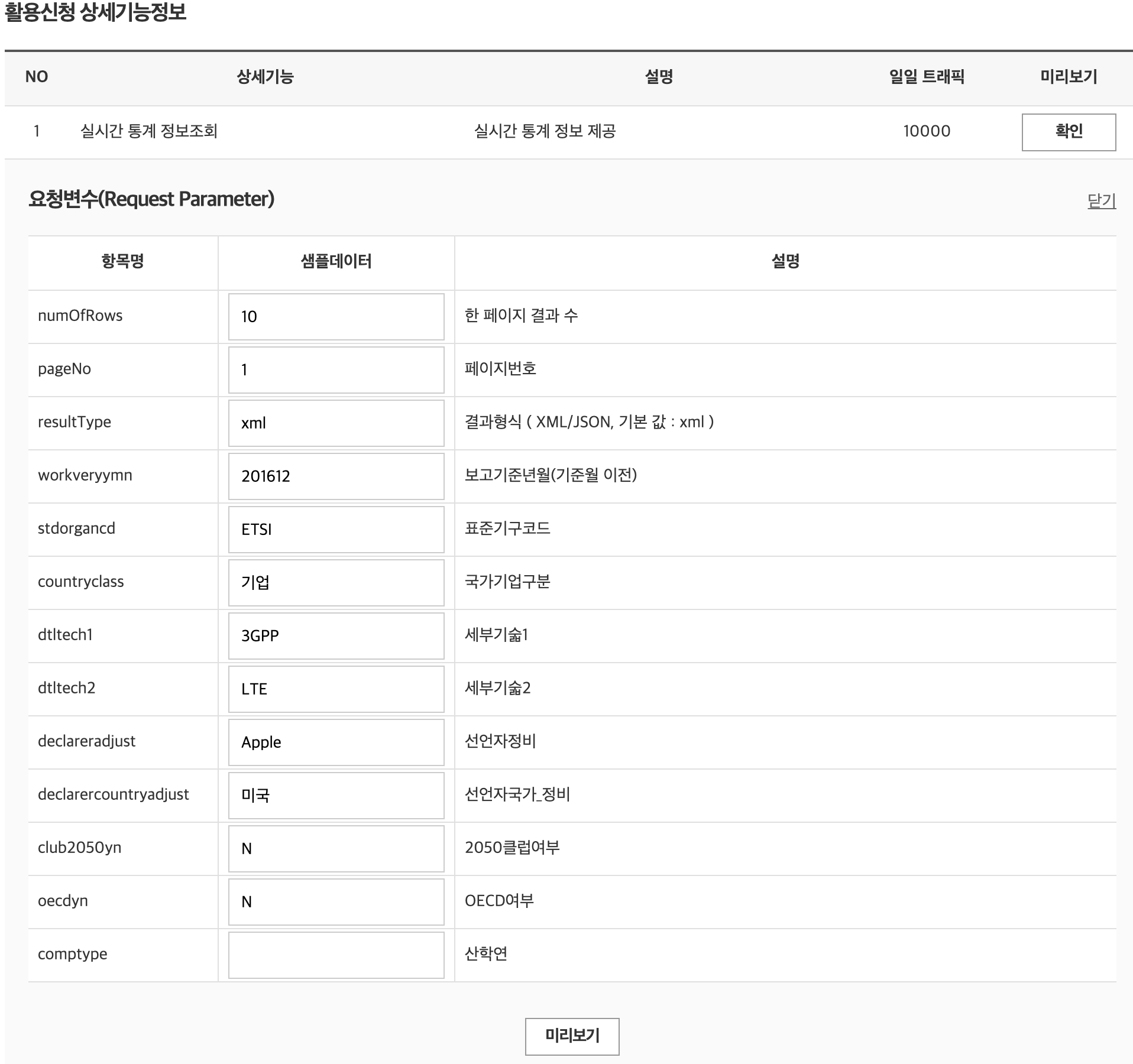
Task: Click the numOfRows sample data field
Action: click(335, 316)
